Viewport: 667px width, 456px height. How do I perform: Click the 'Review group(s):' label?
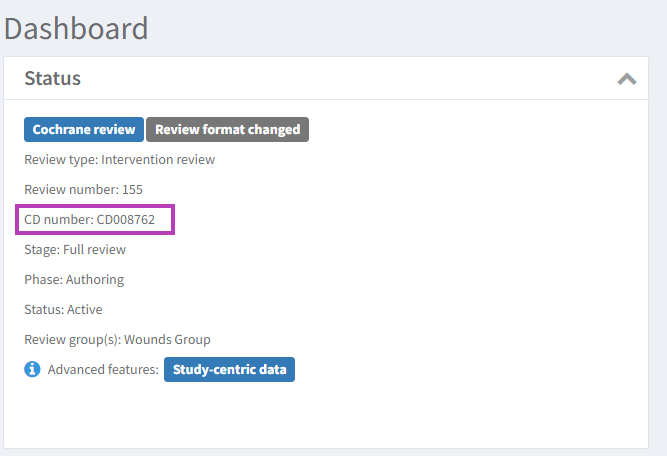[72, 339]
